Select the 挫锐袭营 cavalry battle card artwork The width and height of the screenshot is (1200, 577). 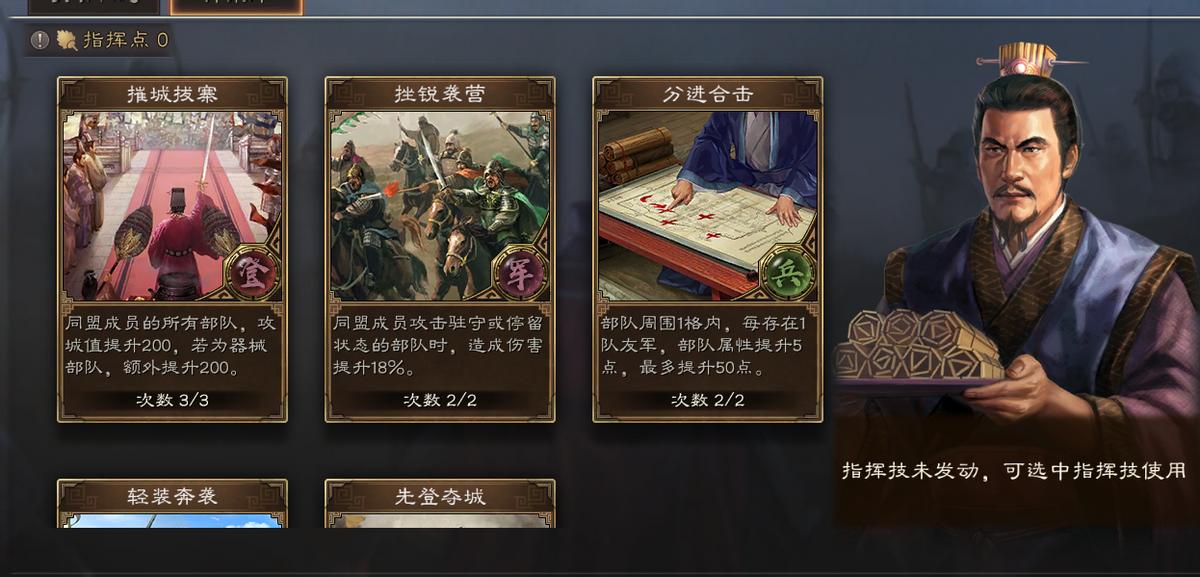tap(440, 206)
